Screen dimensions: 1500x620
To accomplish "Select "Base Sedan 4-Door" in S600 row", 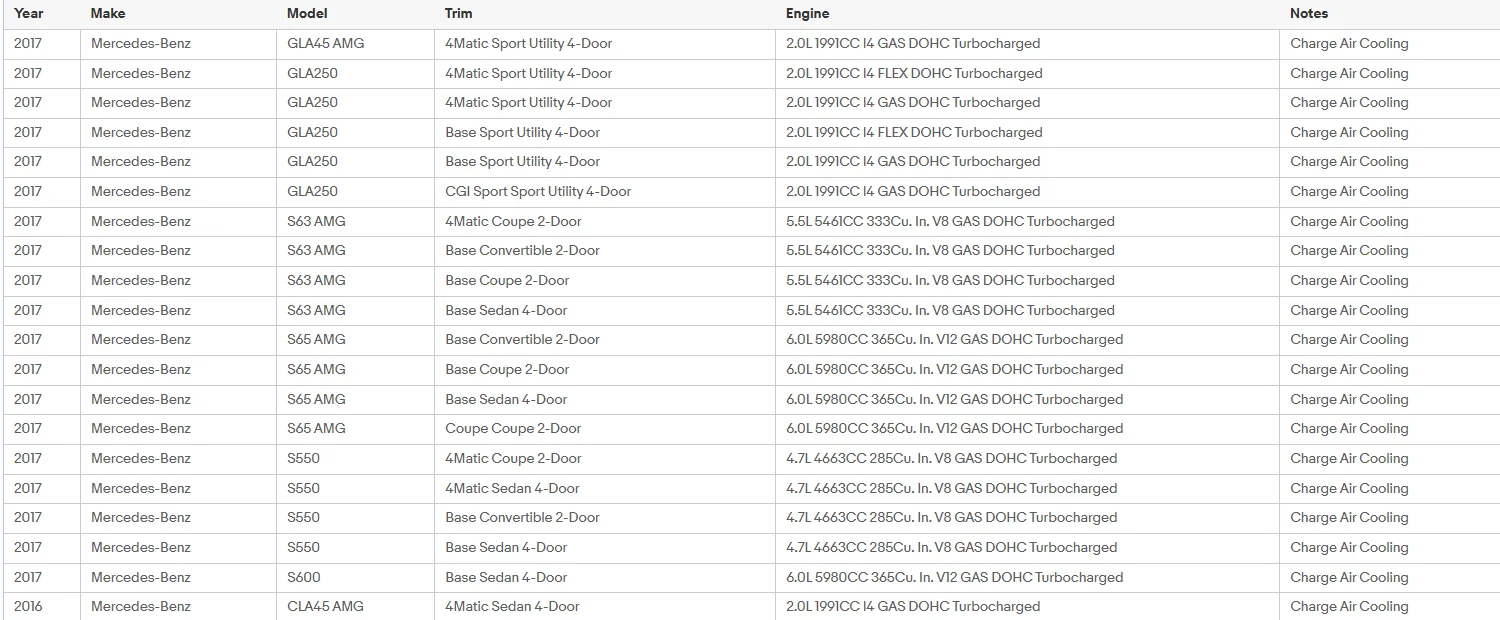I will [x=506, y=577].
